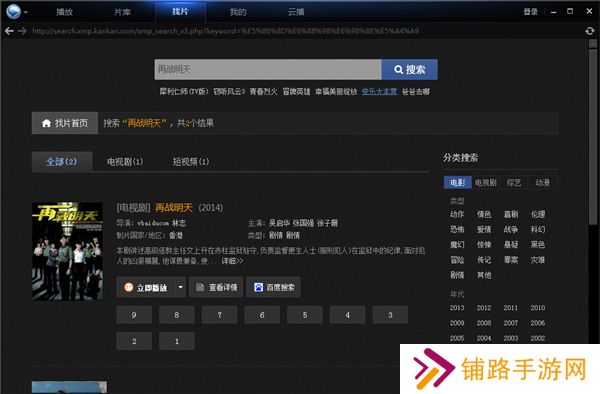Open 找片首页 via the home icon
This screenshot has width=600, height=394.
(65, 123)
